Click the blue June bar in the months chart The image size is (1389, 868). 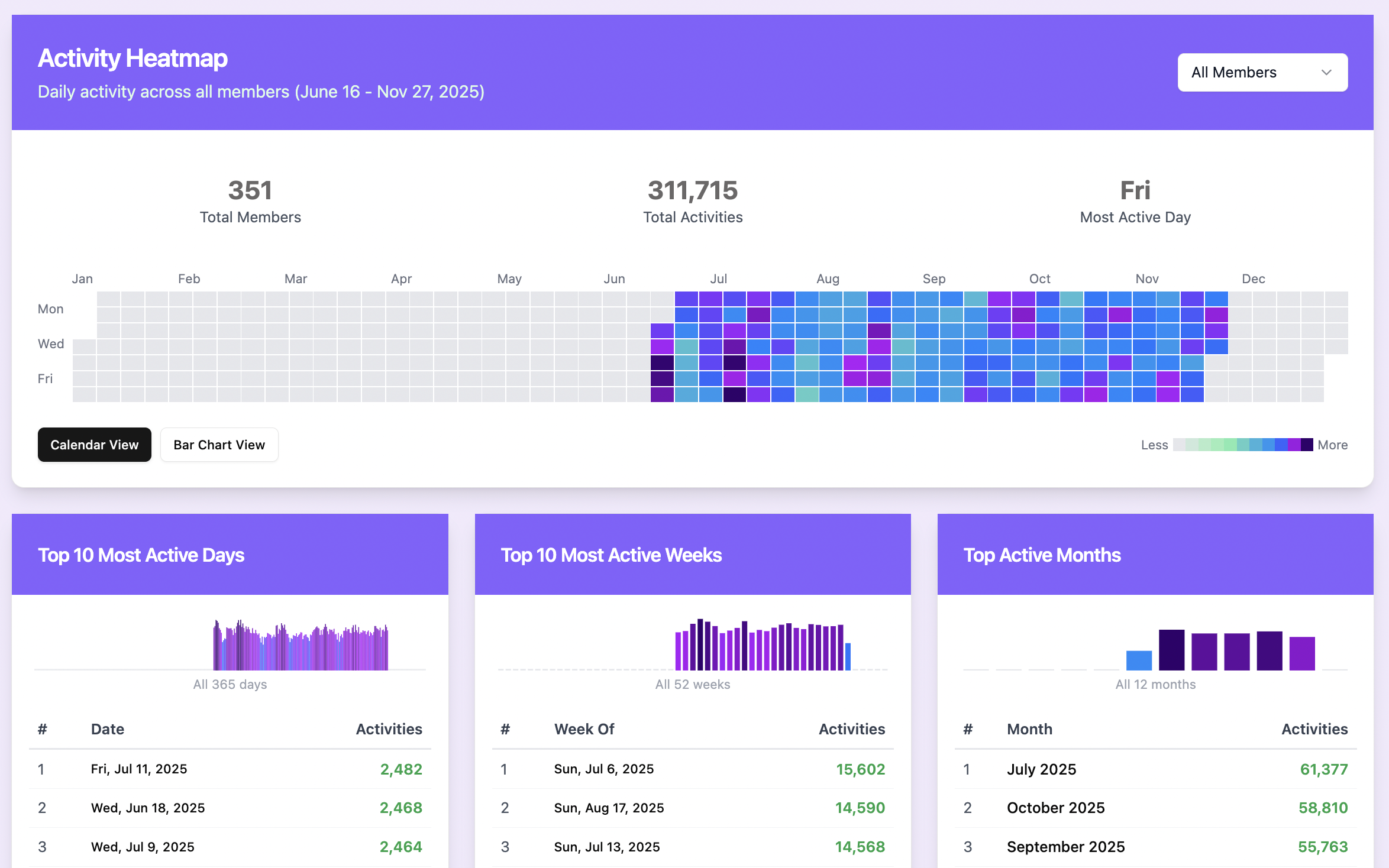pos(1139,660)
